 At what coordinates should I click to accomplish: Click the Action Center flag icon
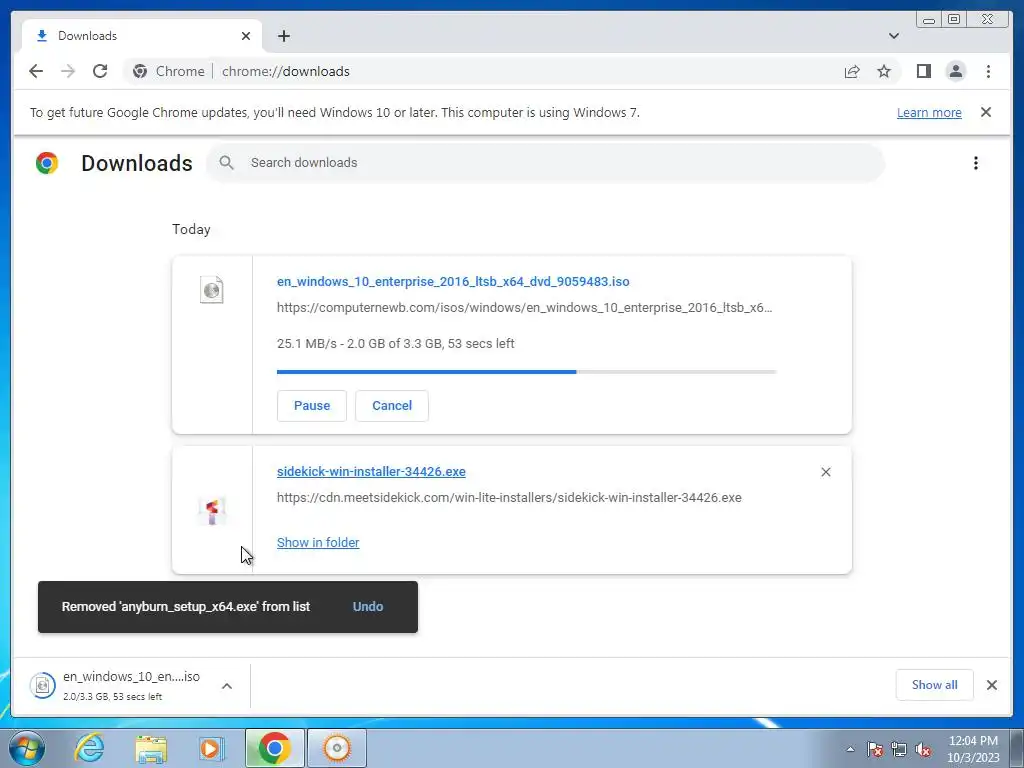pyautogui.click(x=875, y=749)
